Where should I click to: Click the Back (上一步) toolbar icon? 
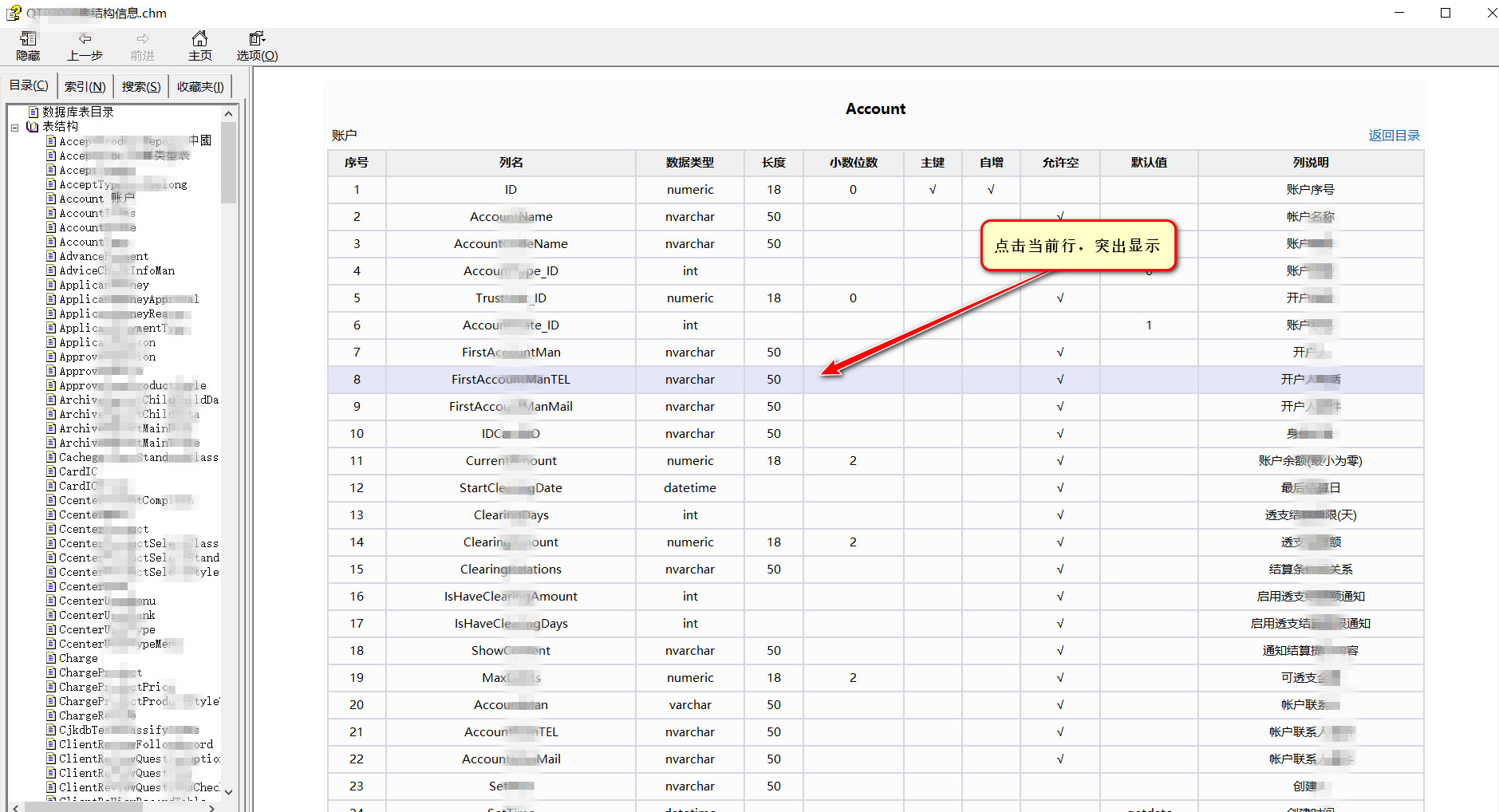[x=85, y=39]
